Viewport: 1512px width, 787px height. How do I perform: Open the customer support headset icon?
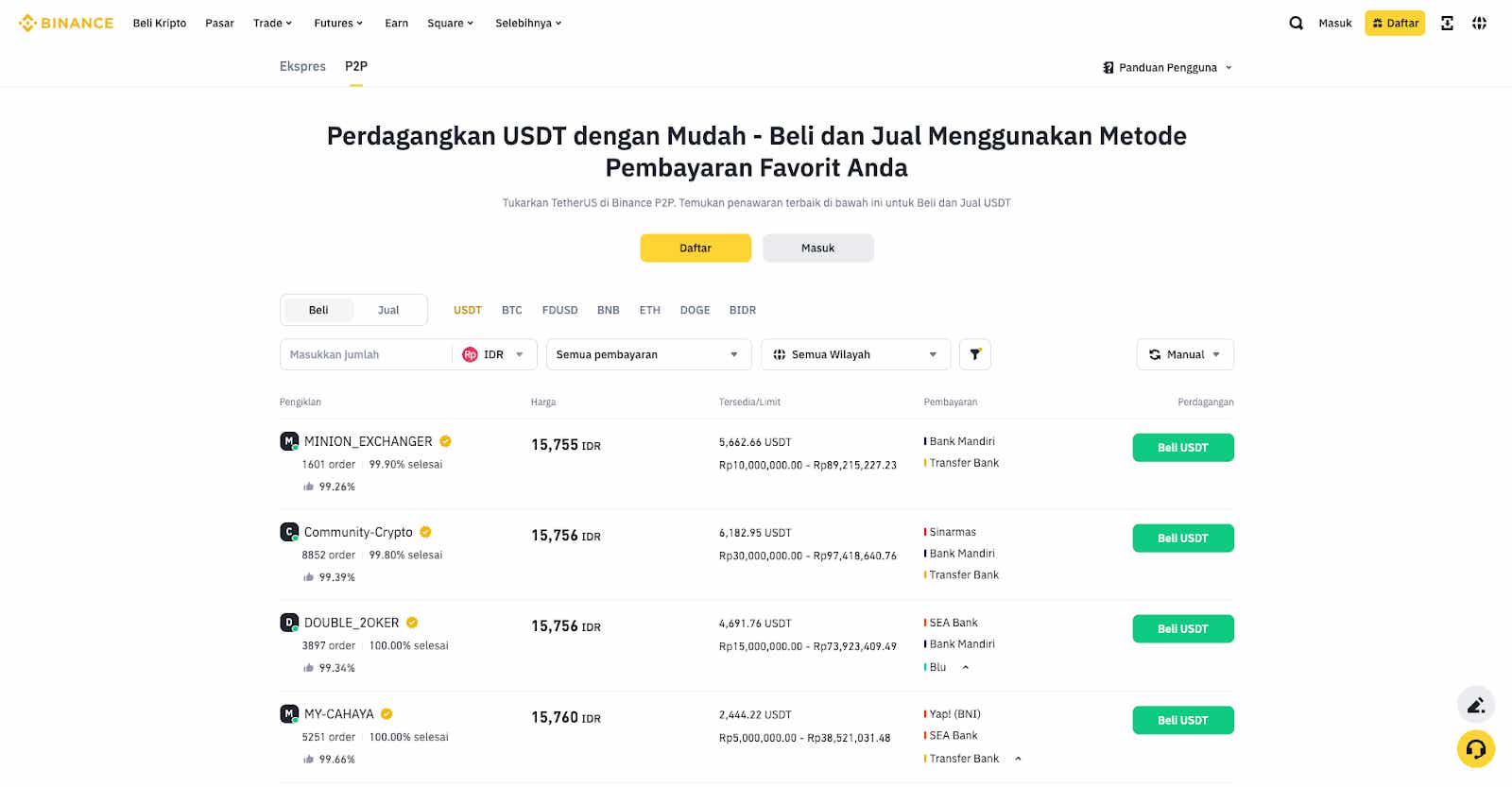click(x=1476, y=749)
